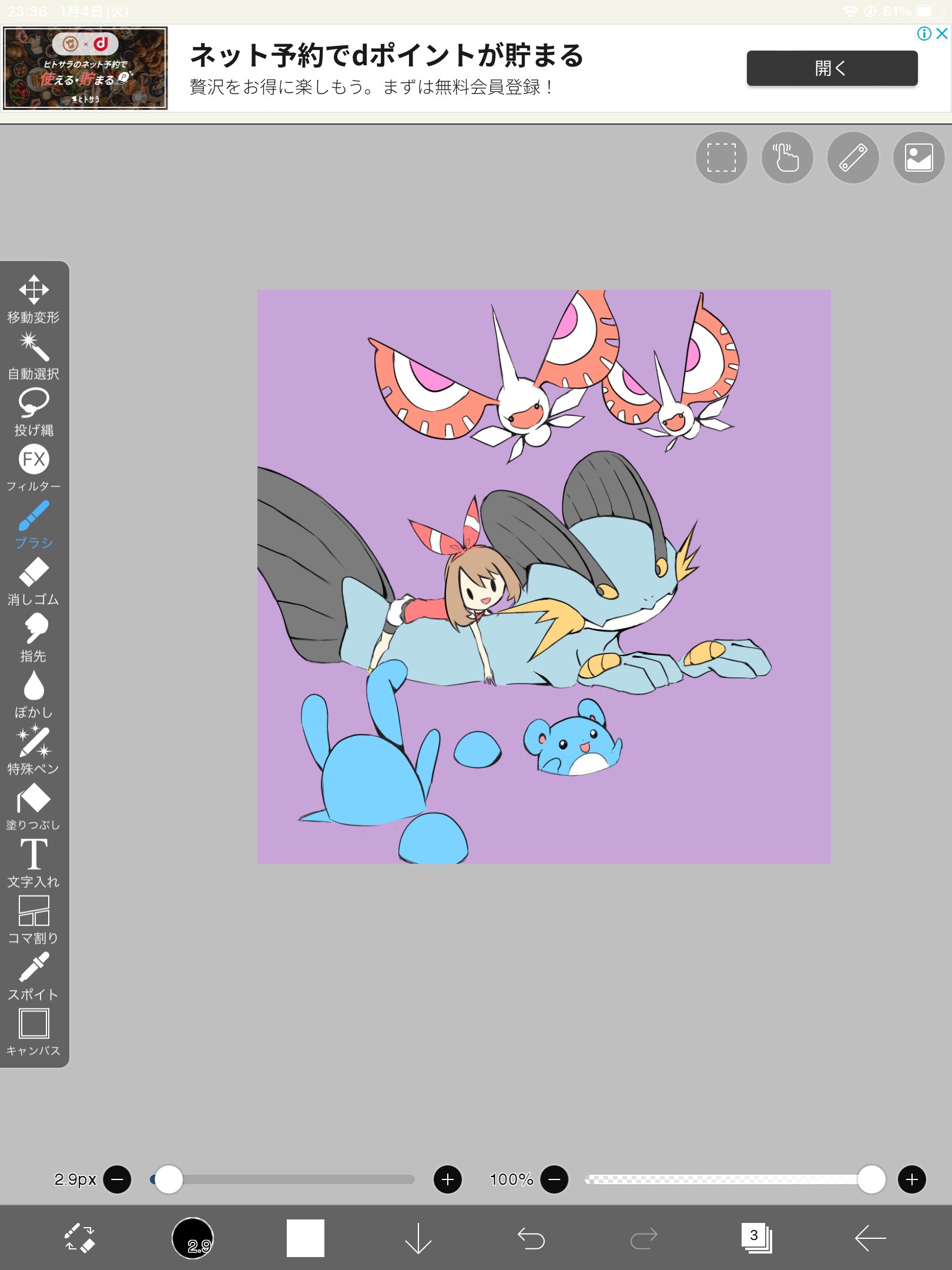Open brush settings via 2.9 circle
The height and width of the screenshot is (1270, 952).
(193, 1238)
